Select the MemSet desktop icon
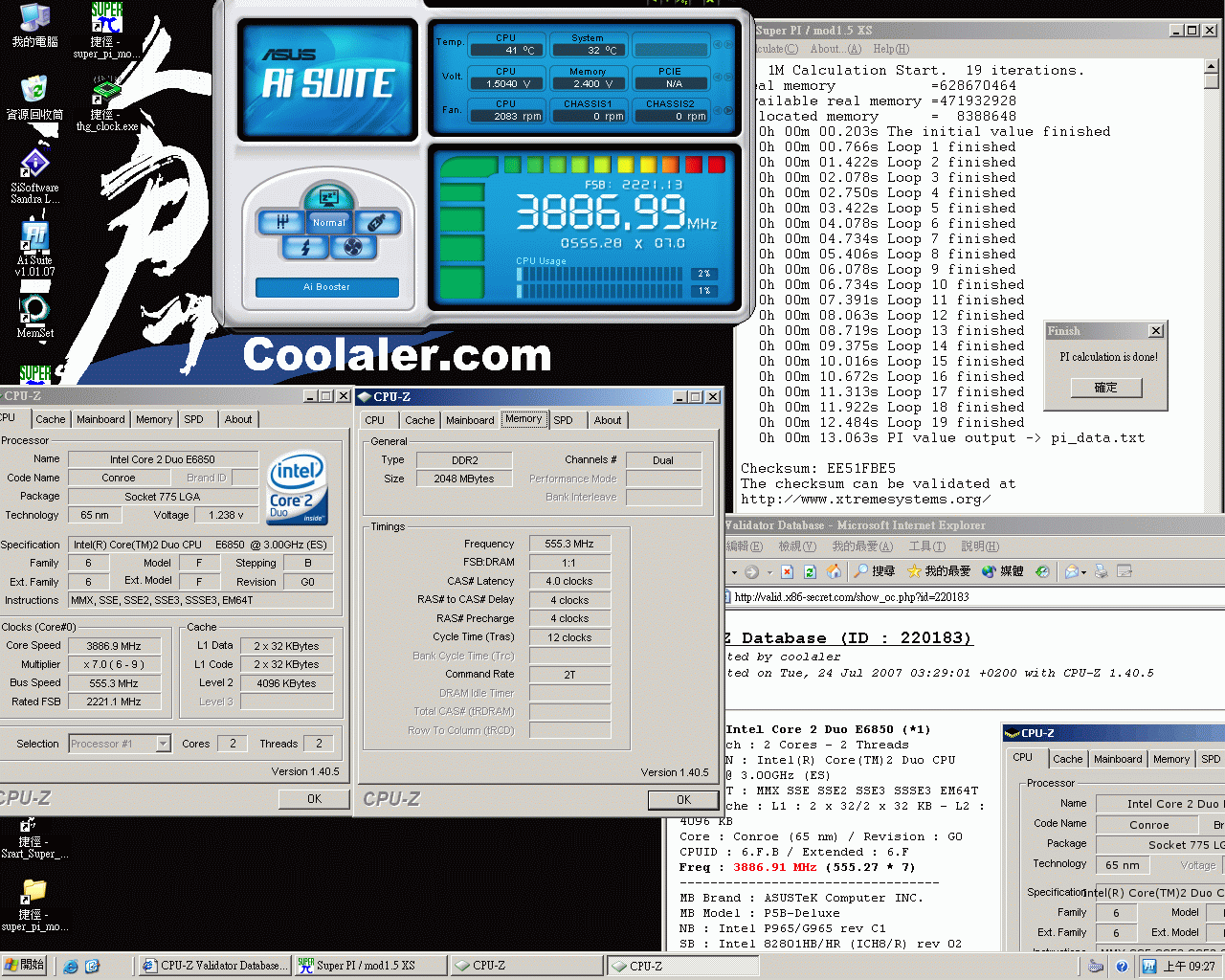The width and height of the screenshot is (1225, 980). 34,318
